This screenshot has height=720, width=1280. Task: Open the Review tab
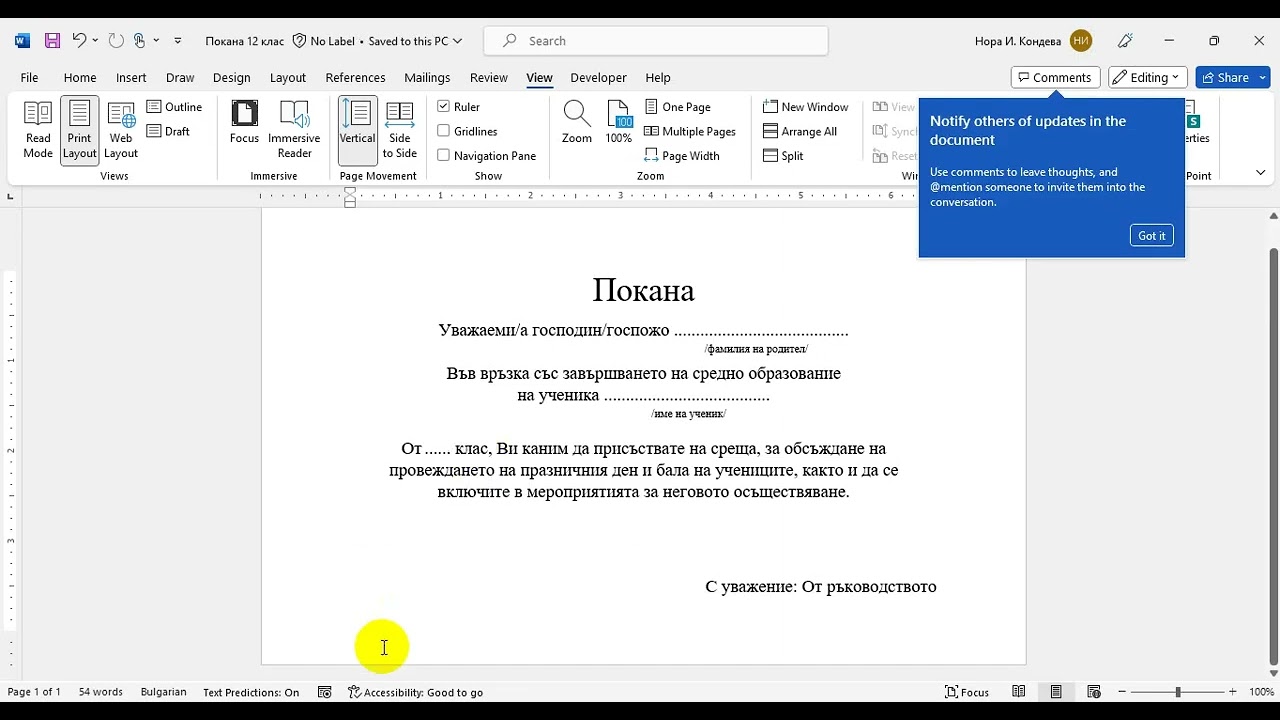[x=488, y=77]
